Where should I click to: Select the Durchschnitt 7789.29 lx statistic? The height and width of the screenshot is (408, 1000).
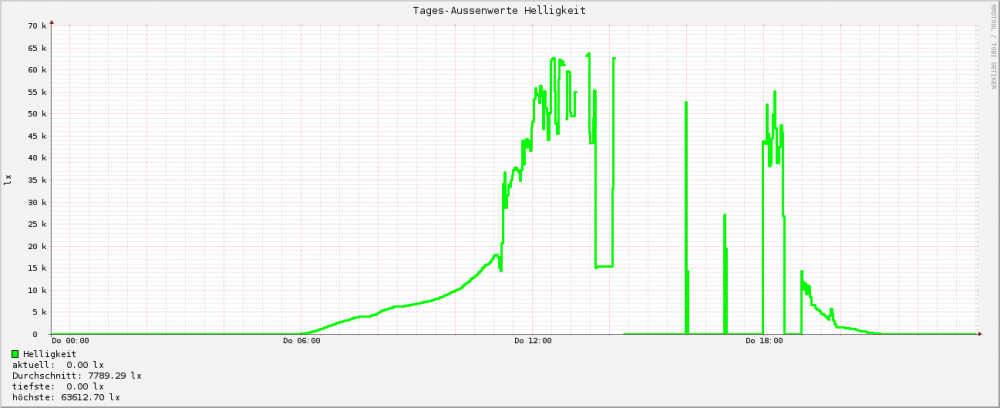click(76, 376)
